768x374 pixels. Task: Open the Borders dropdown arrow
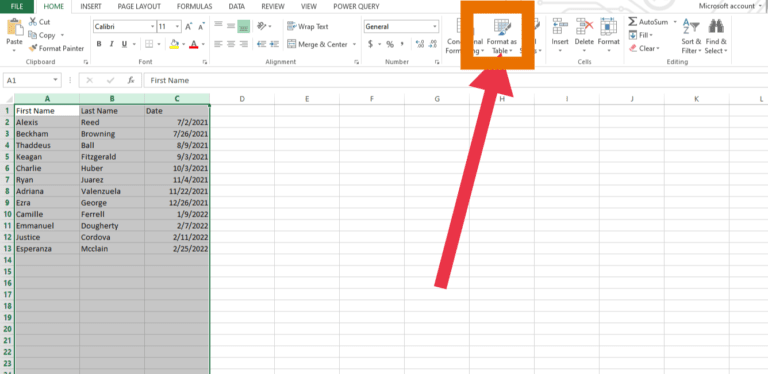pos(159,44)
